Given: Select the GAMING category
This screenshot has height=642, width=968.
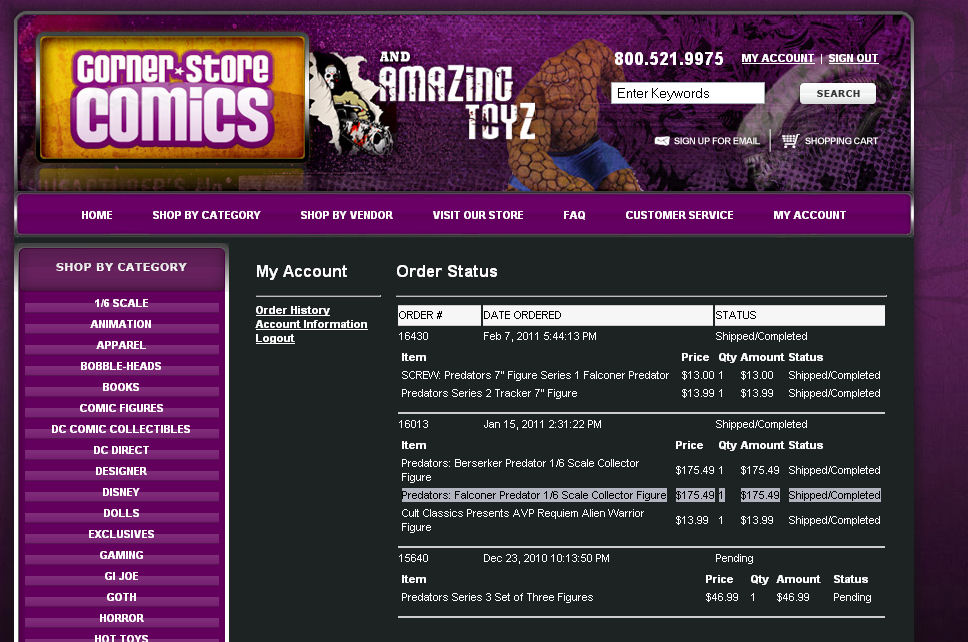Looking at the screenshot, I should [121, 555].
